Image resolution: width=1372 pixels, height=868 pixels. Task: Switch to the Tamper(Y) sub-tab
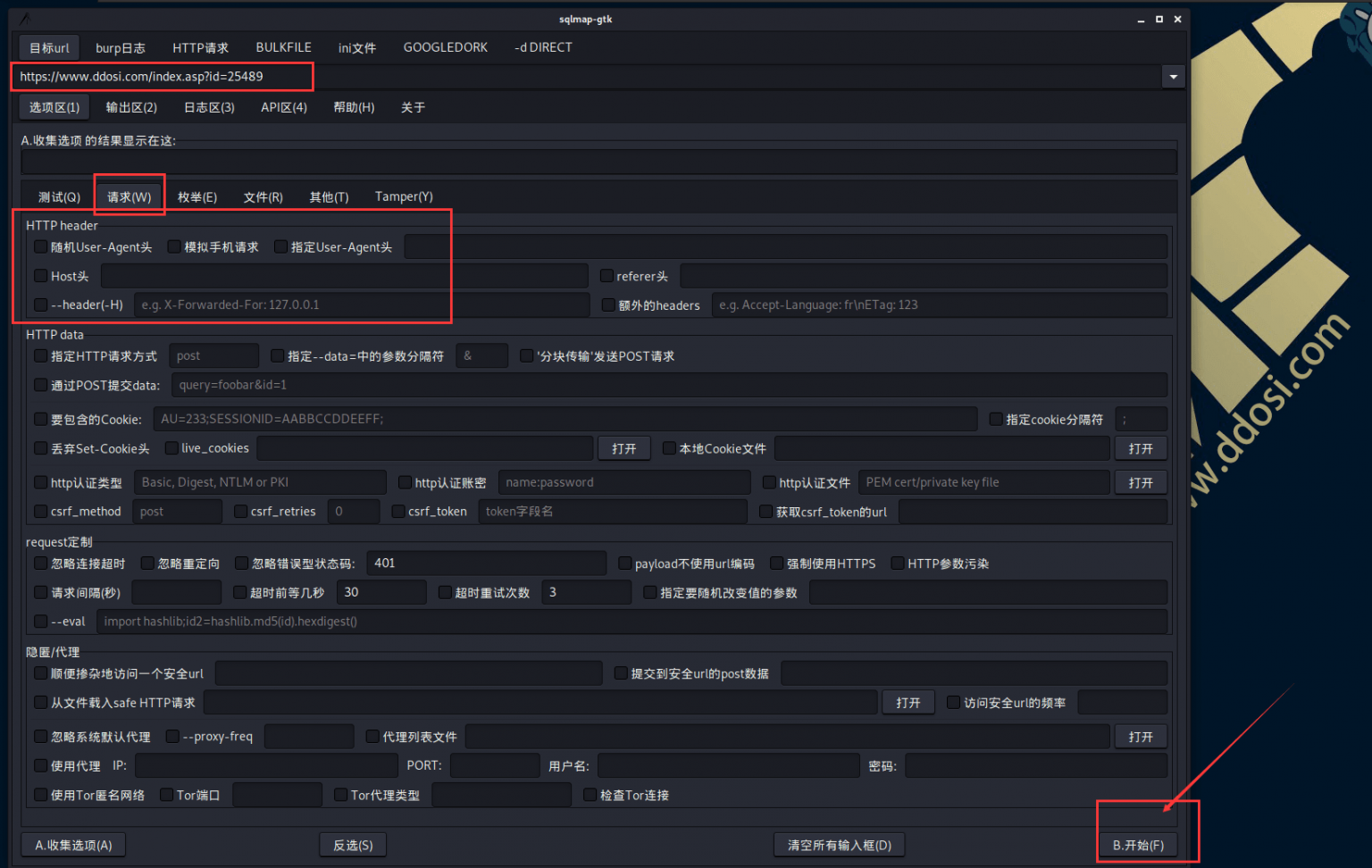coord(404,196)
